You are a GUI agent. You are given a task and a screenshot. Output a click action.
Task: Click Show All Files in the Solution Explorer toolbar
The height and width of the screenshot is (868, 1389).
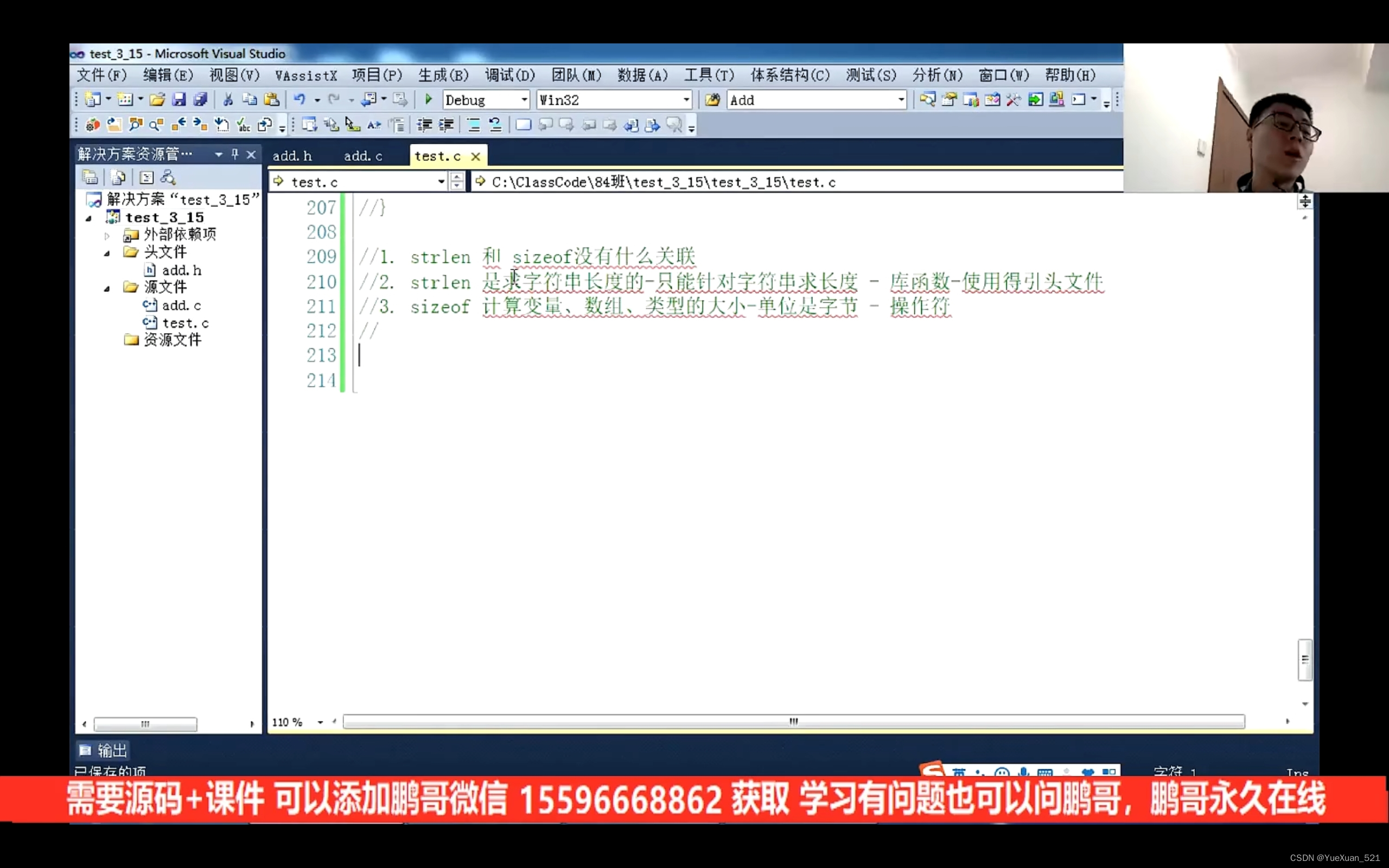118,177
